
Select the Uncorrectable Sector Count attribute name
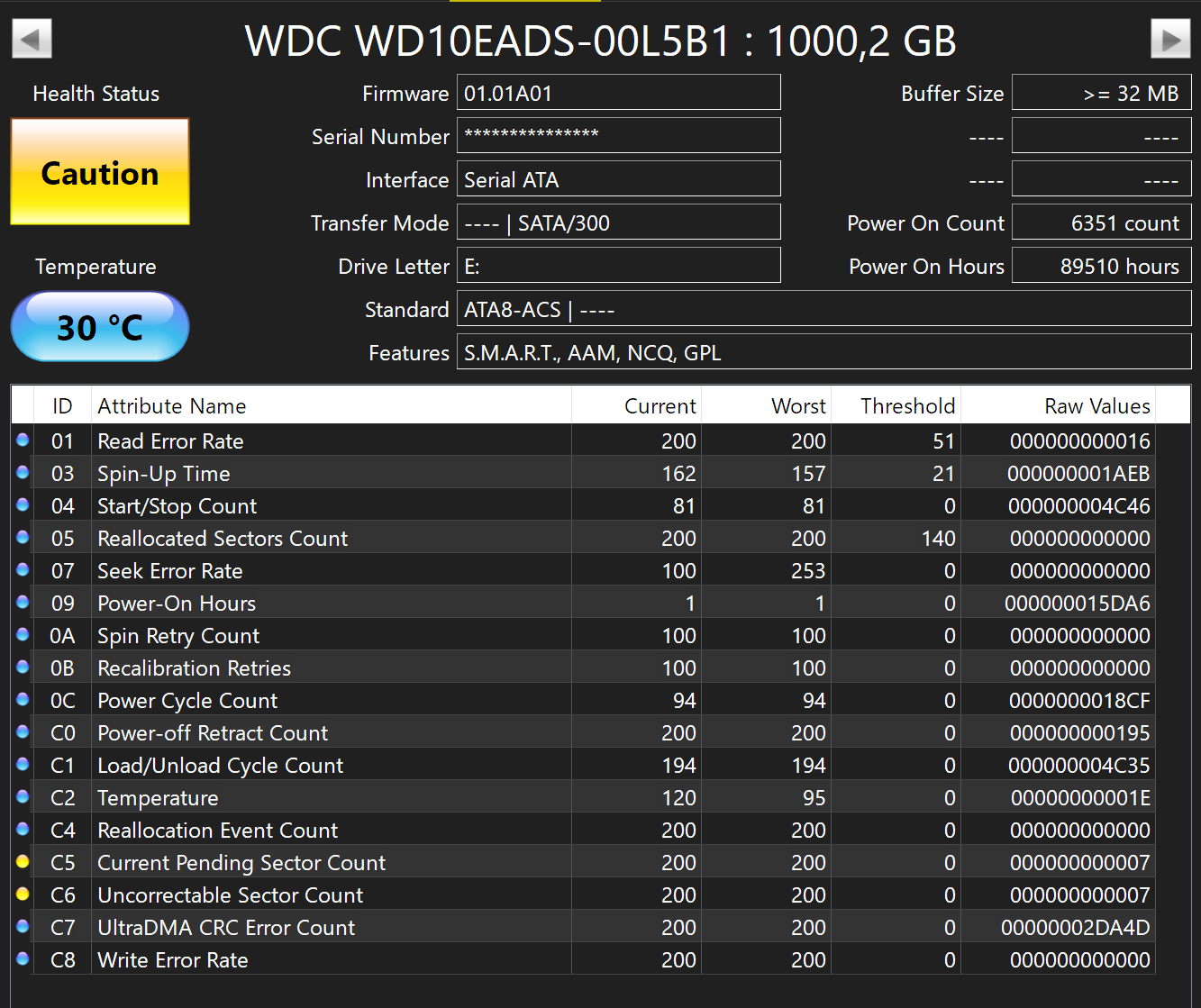tap(231, 895)
